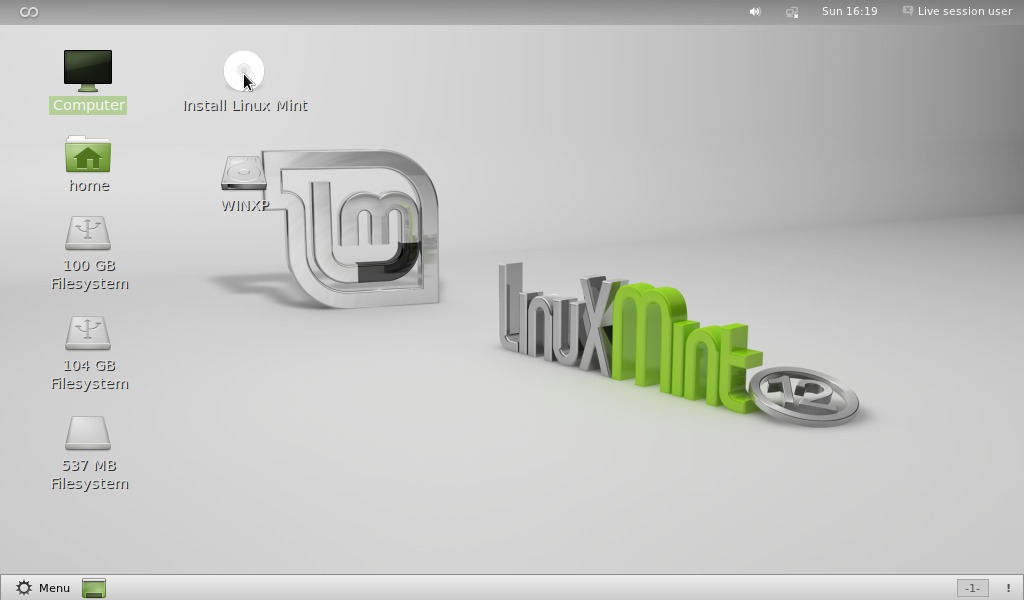Expand the Live session user menu
Image resolution: width=1024 pixels, height=600 pixels.
pyautogui.click(x=957, y=11)
